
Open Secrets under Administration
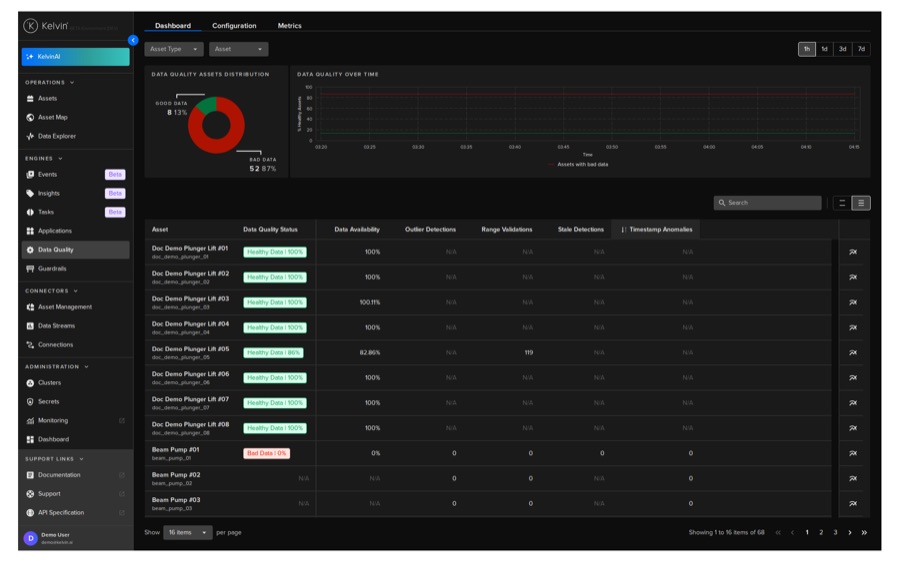(x=48, y=402)
